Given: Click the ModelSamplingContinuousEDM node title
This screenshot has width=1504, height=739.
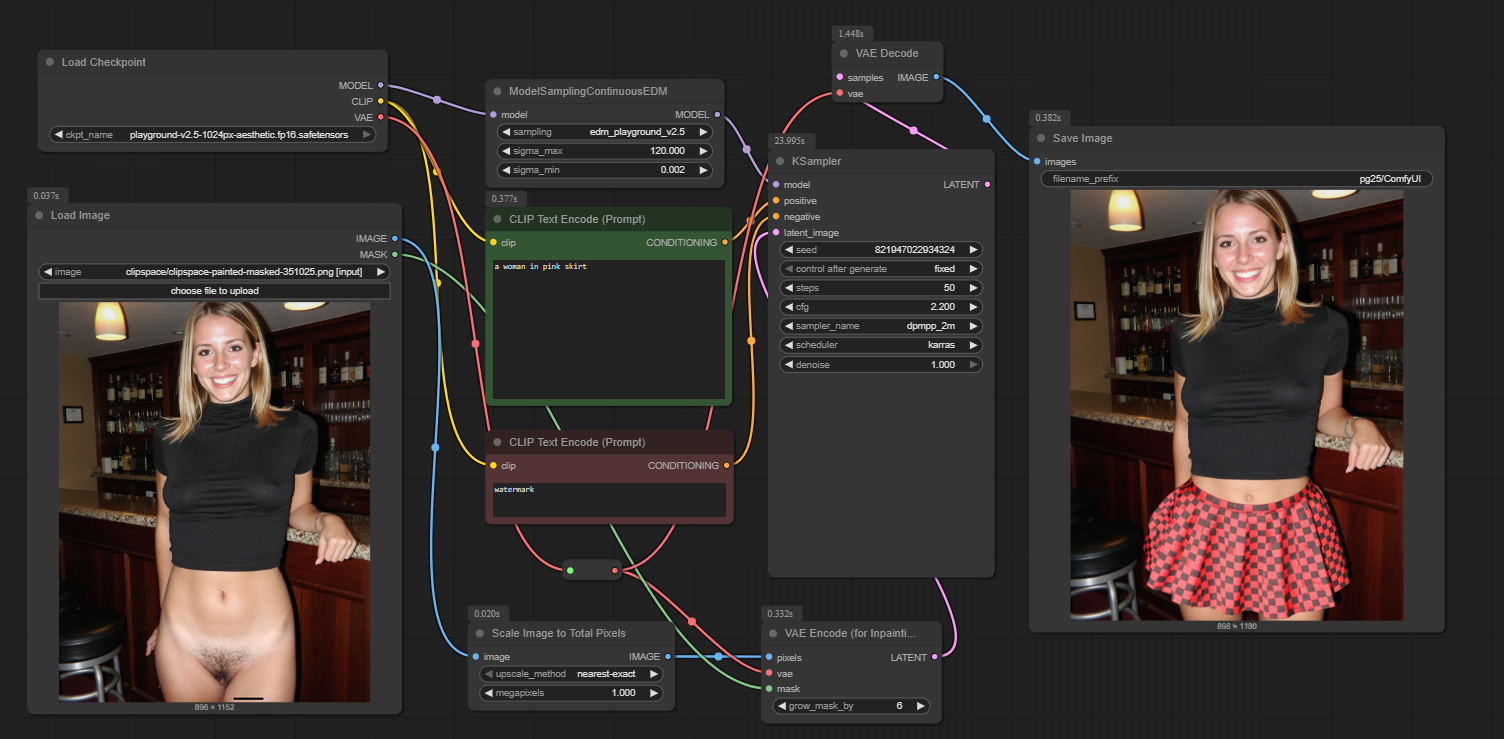Looking at the screenshot, I should 588,91.
